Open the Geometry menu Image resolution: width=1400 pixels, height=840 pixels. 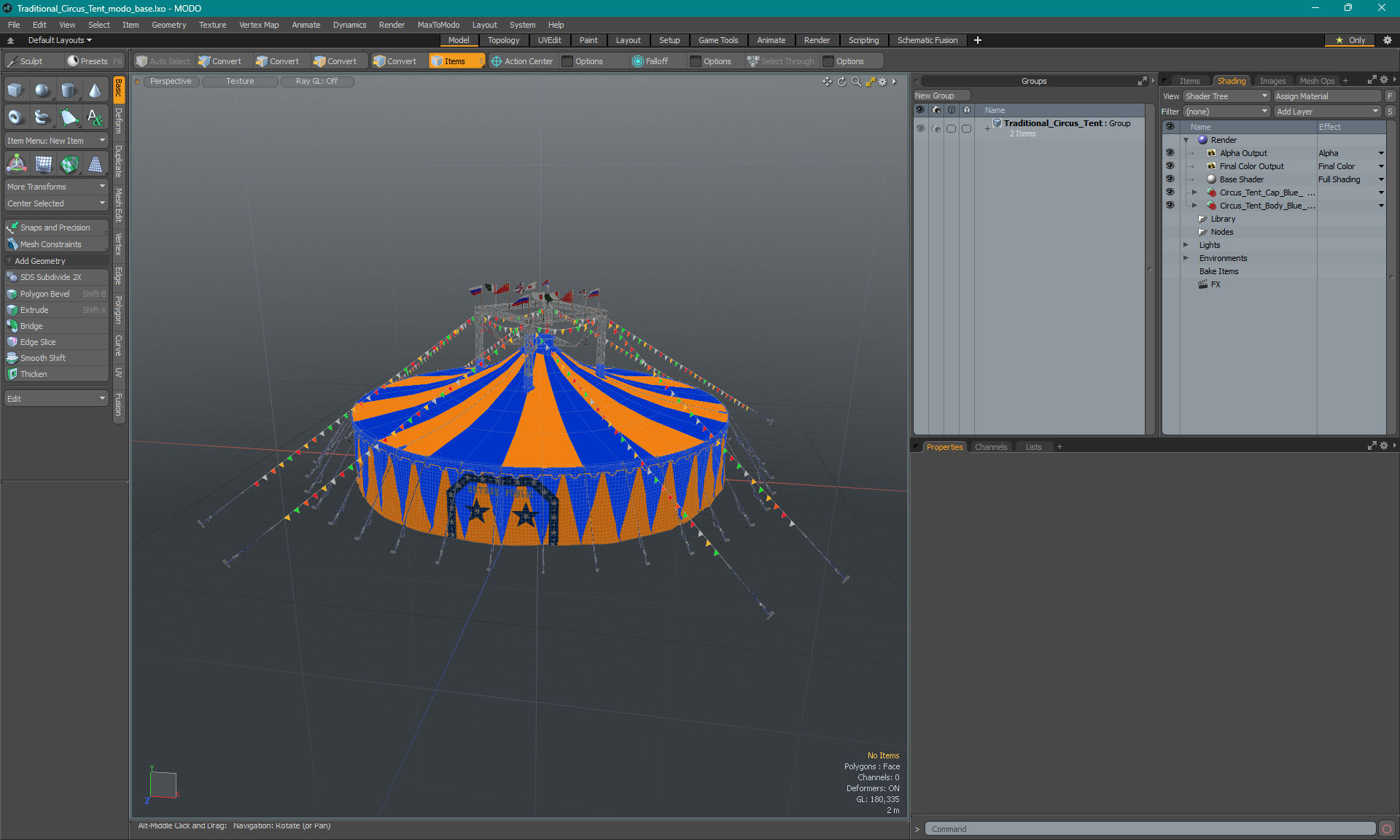(x=168, y=25)
